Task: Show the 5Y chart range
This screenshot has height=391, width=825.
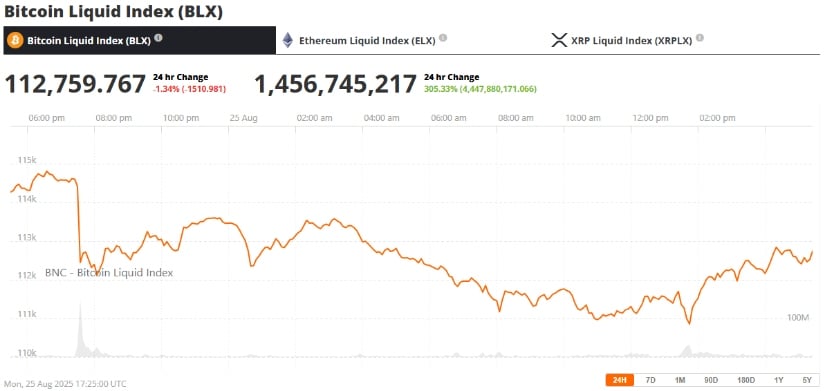Action: tap(807, 380)
